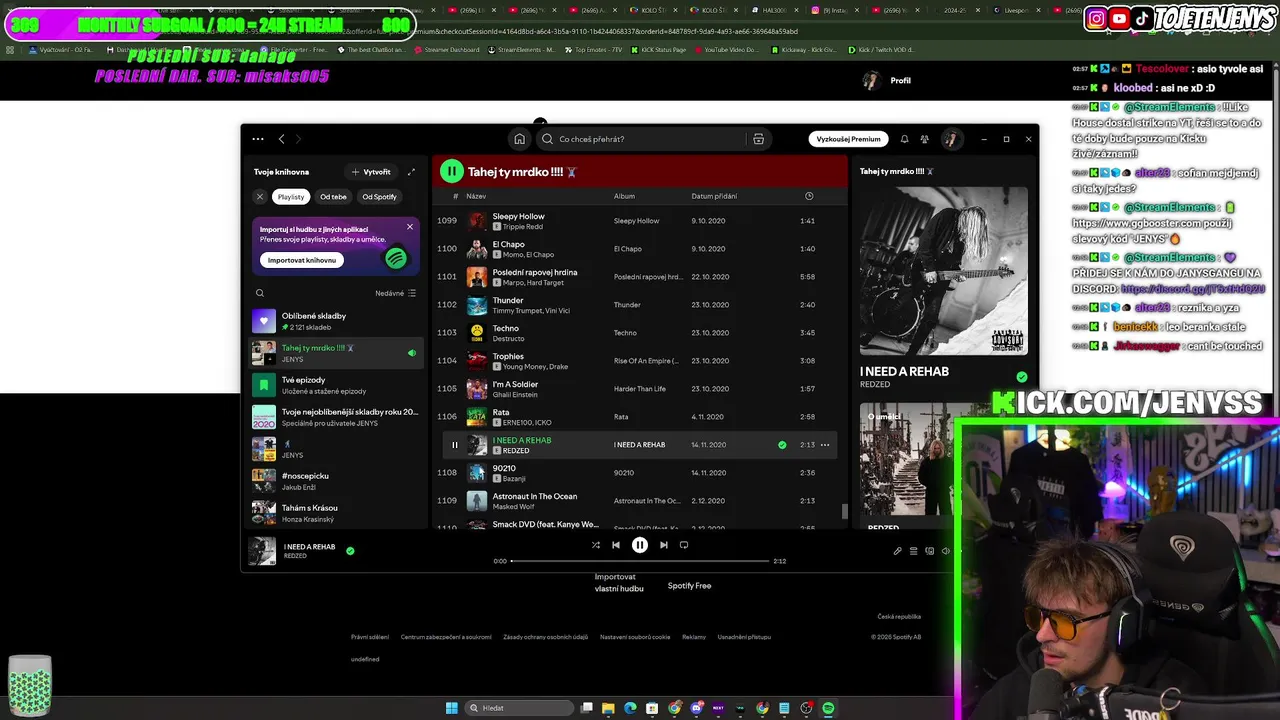Open the Friend Activity icon
This screenshot has width=1280, height=720.
point(924,139)
